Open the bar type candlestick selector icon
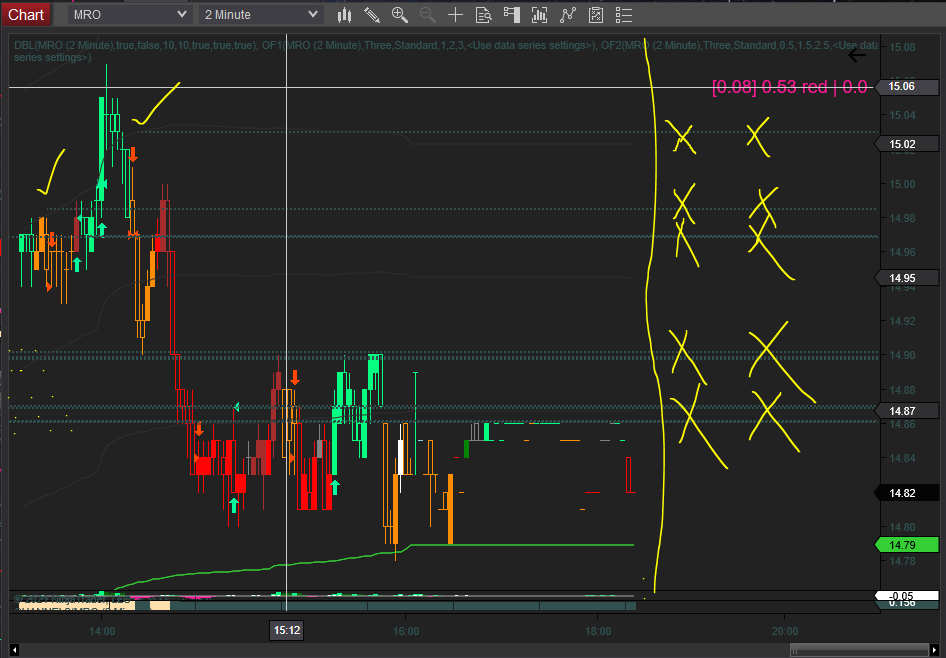The image size is (946, 658). [x=344, y=15]
